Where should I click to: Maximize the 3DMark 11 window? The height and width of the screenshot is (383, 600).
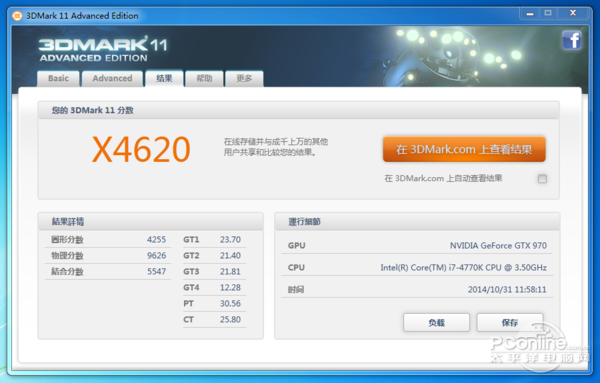tap(548, 13)
